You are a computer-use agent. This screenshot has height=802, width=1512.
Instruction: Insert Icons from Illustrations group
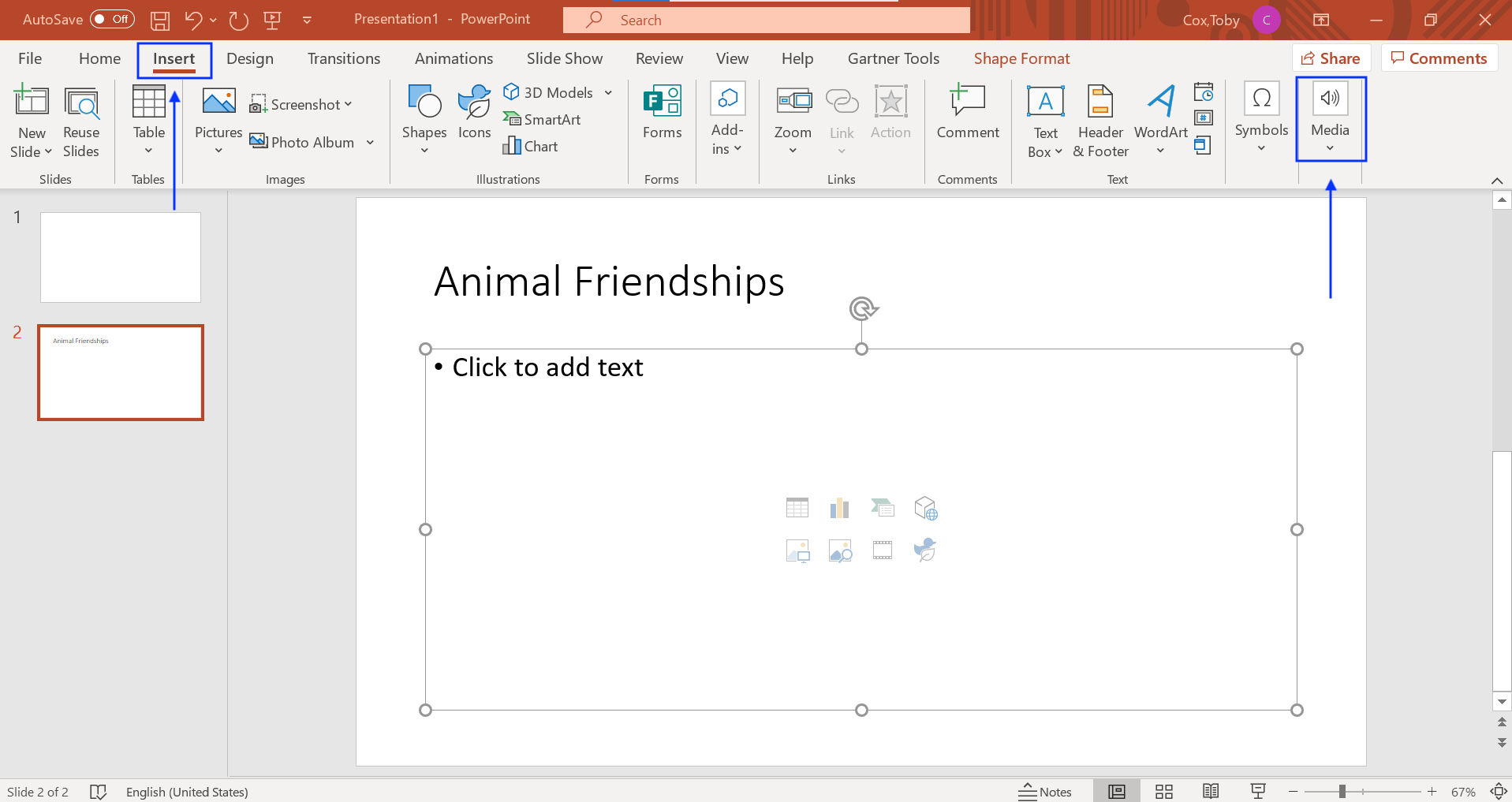pyautogui.click(x=474, y=113)
